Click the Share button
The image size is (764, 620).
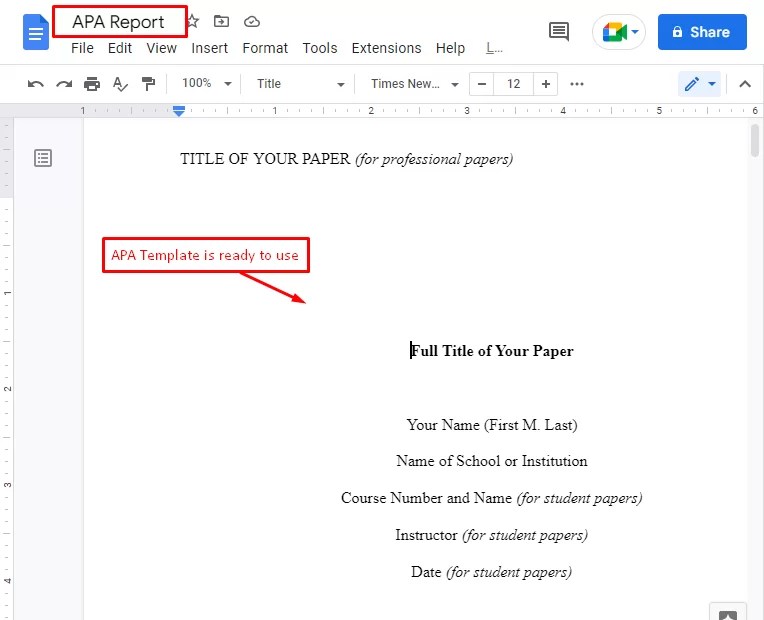(702, 32)
